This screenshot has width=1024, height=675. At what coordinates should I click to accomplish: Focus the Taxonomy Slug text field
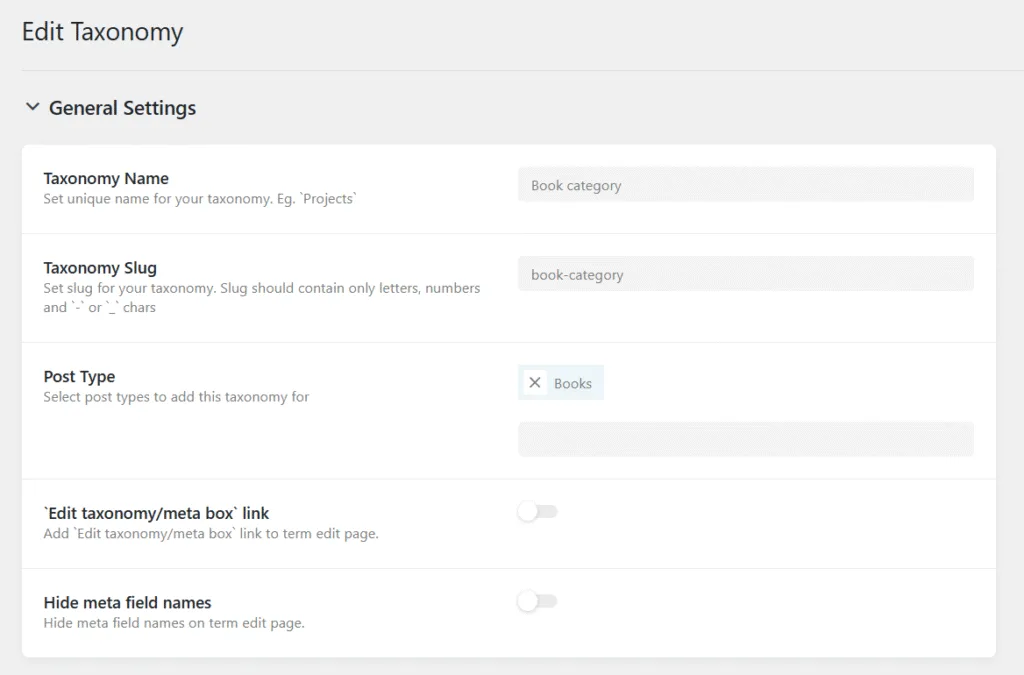[745, 275]
